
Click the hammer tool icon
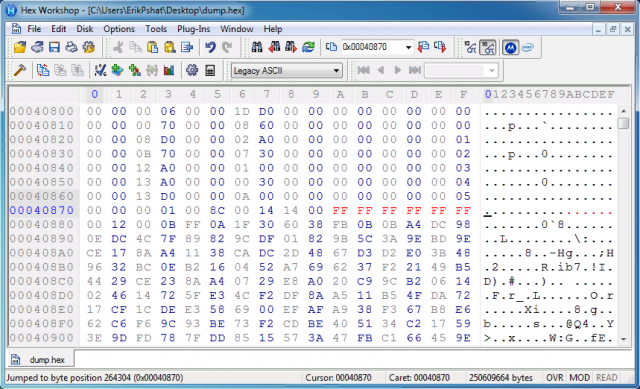20,70
